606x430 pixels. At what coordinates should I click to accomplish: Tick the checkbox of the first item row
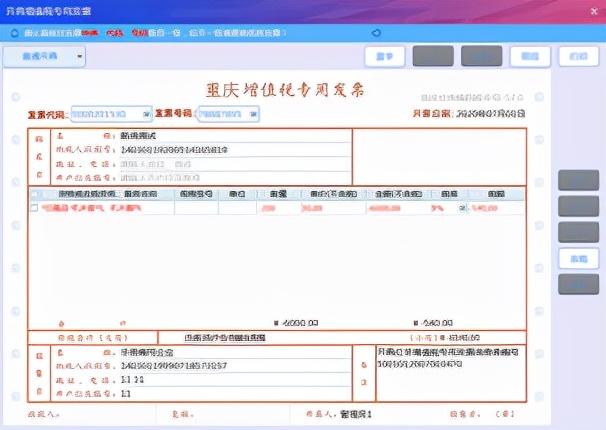coord(34,208)
